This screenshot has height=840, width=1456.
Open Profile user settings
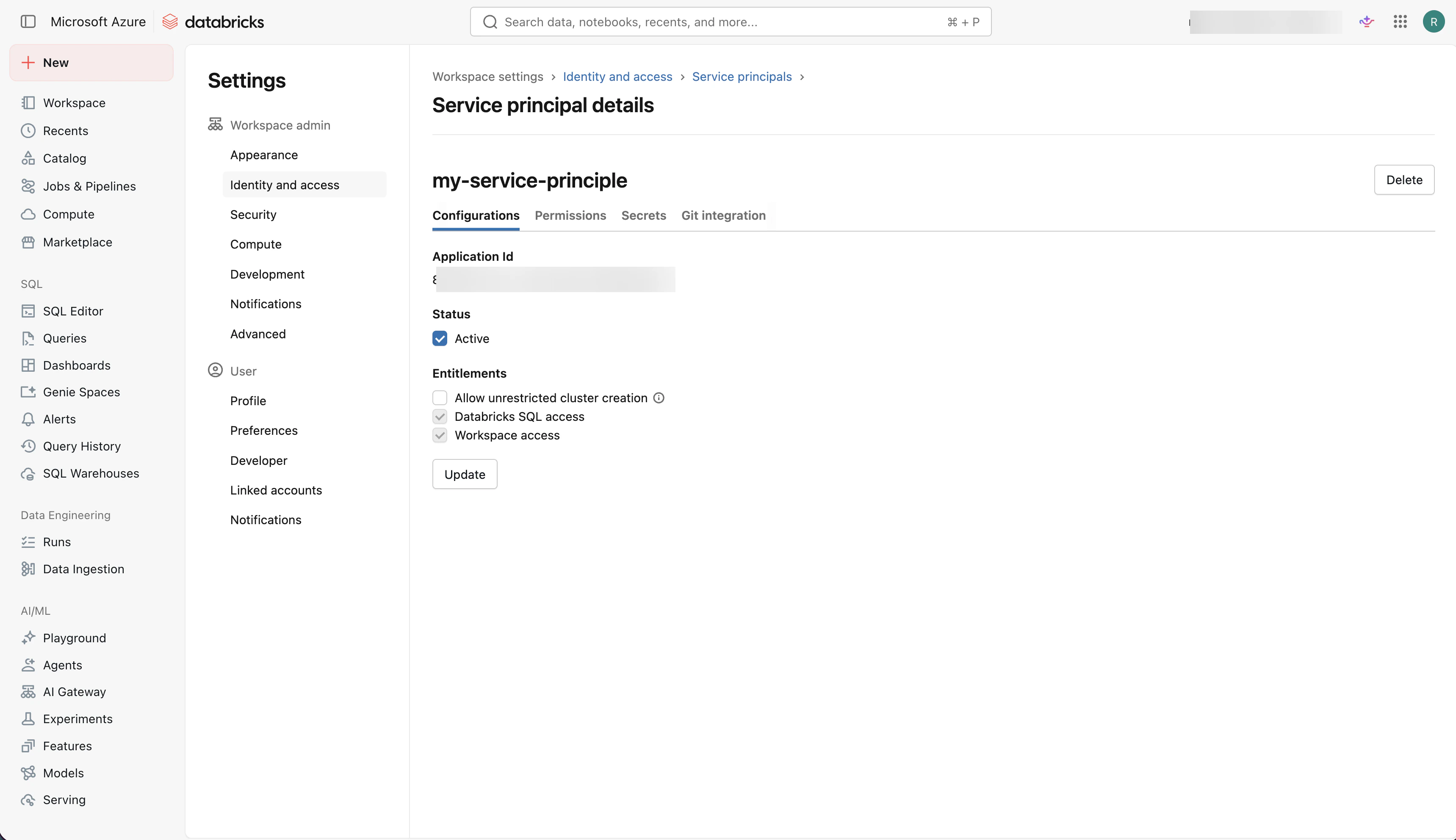pyautogui.click(x=304, y=401)
